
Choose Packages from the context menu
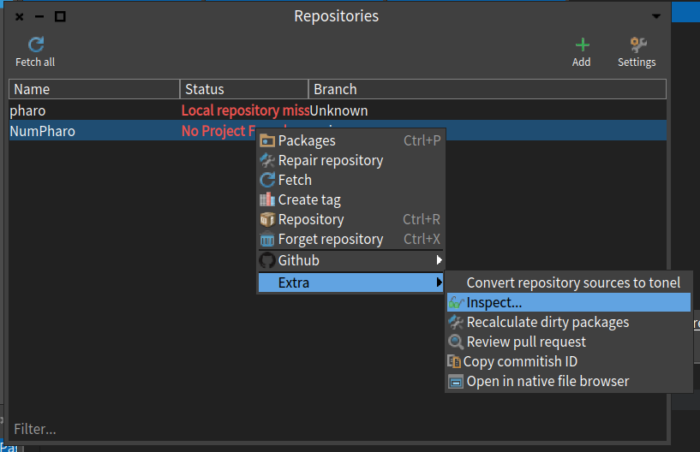tap(351, 141)
